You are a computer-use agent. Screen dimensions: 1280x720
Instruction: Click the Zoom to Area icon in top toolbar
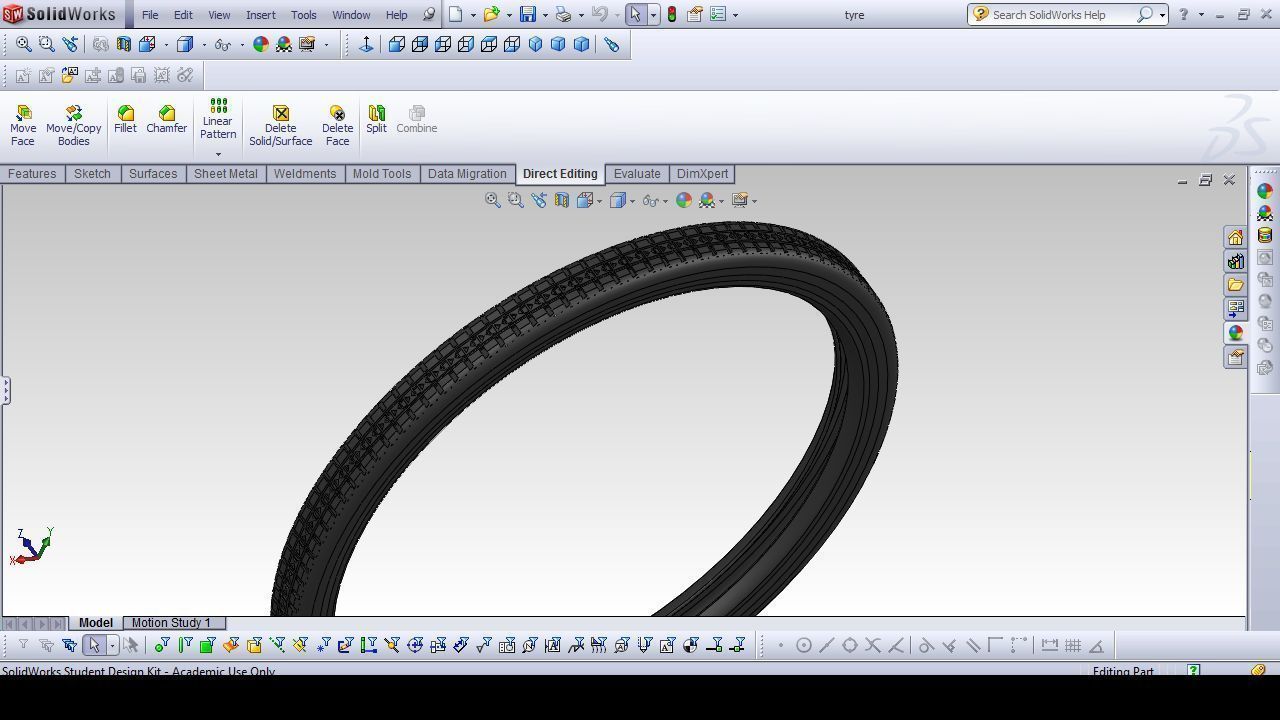tap(46, 44)
